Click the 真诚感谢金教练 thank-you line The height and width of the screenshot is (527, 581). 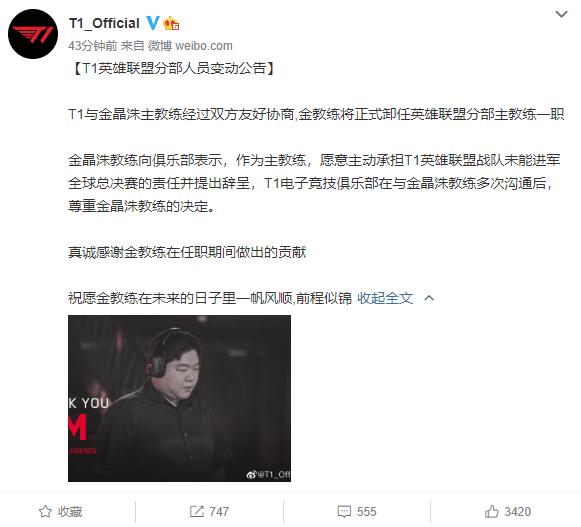pyautogui.click(x=187, y=252)
